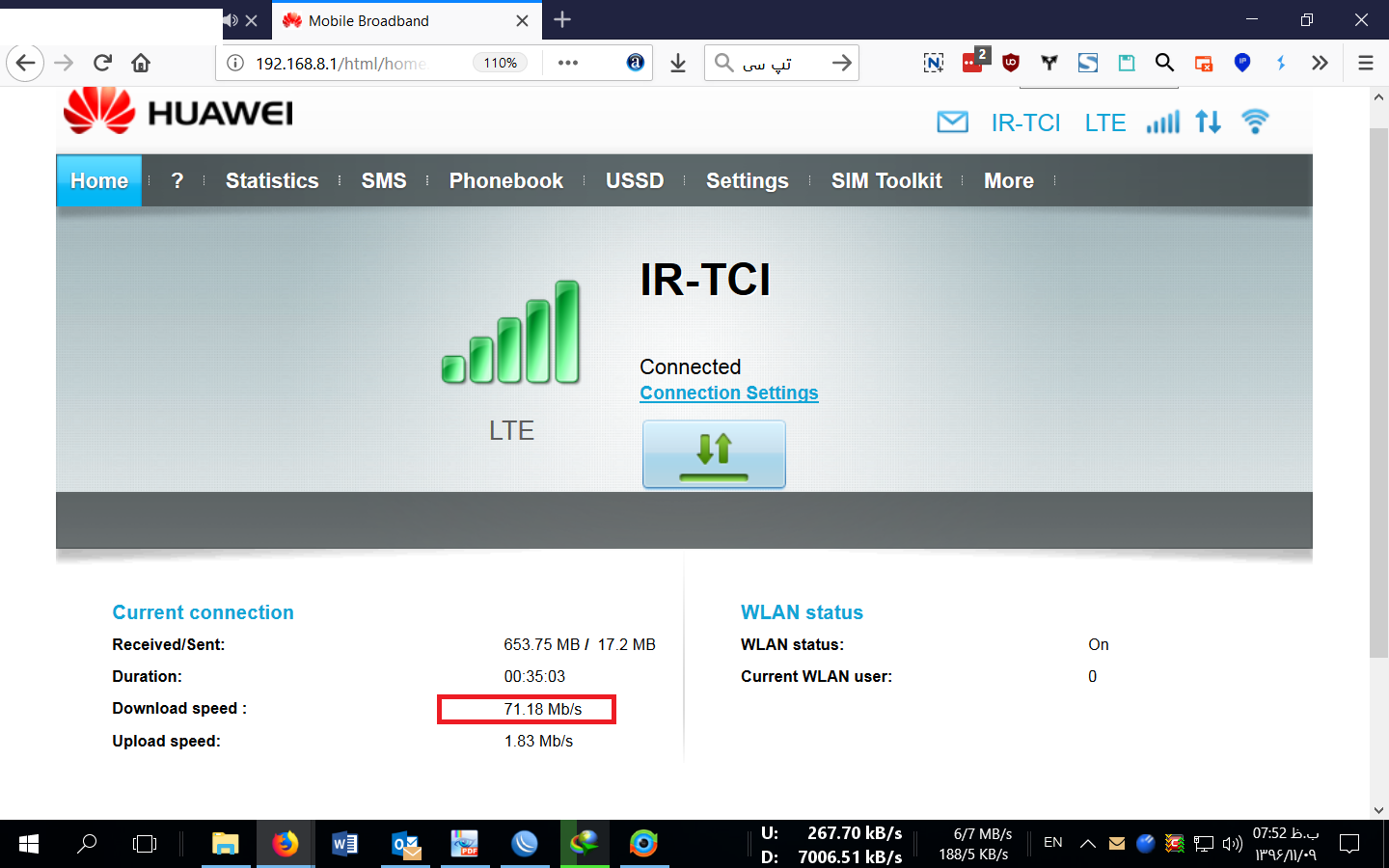The height and width of the screenshot is (868, 1389).
Task: Open the uBlock Origin shield icon
Action: click(1011, 63)
